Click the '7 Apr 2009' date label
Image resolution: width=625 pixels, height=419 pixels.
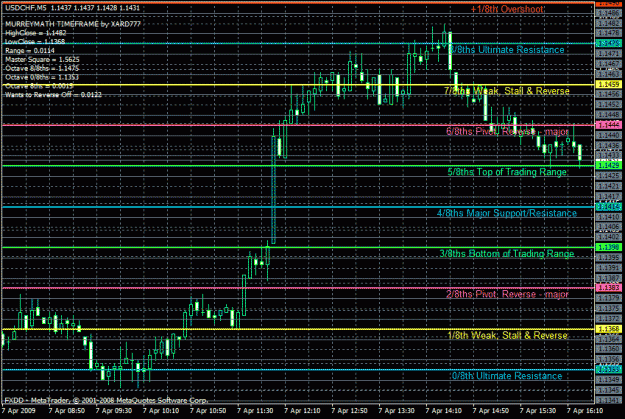point(18,411)
